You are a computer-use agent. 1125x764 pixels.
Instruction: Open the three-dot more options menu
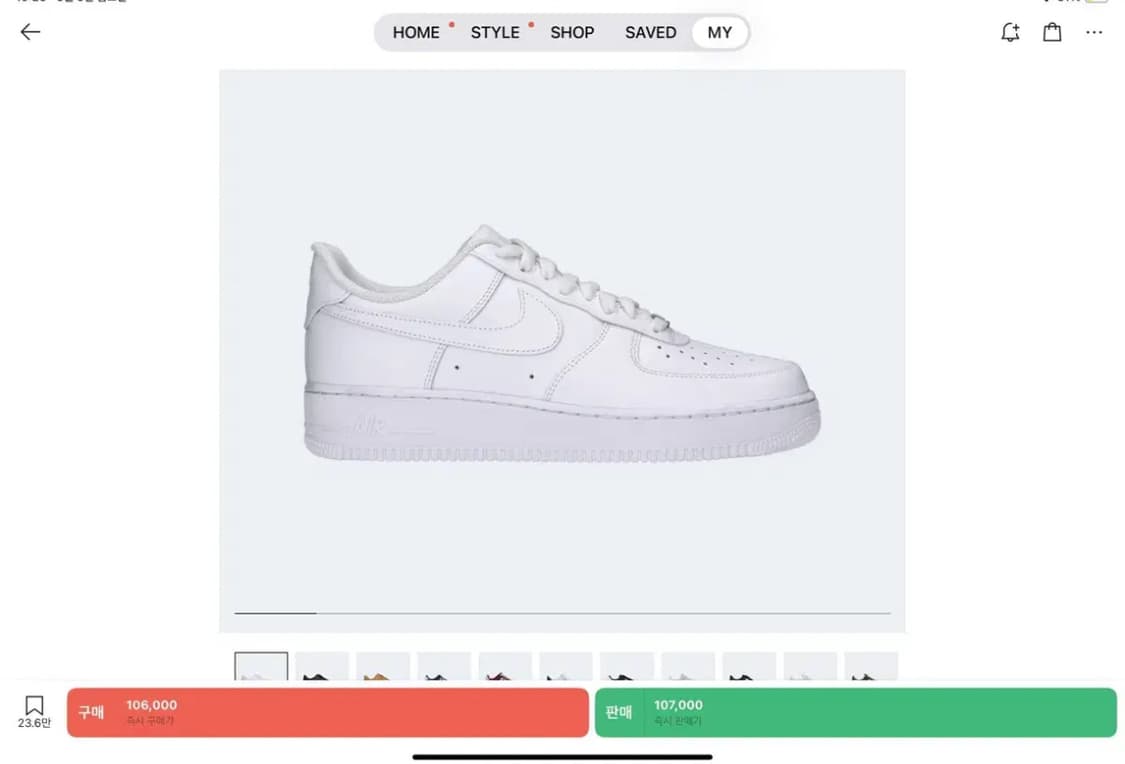(1094, 32)
